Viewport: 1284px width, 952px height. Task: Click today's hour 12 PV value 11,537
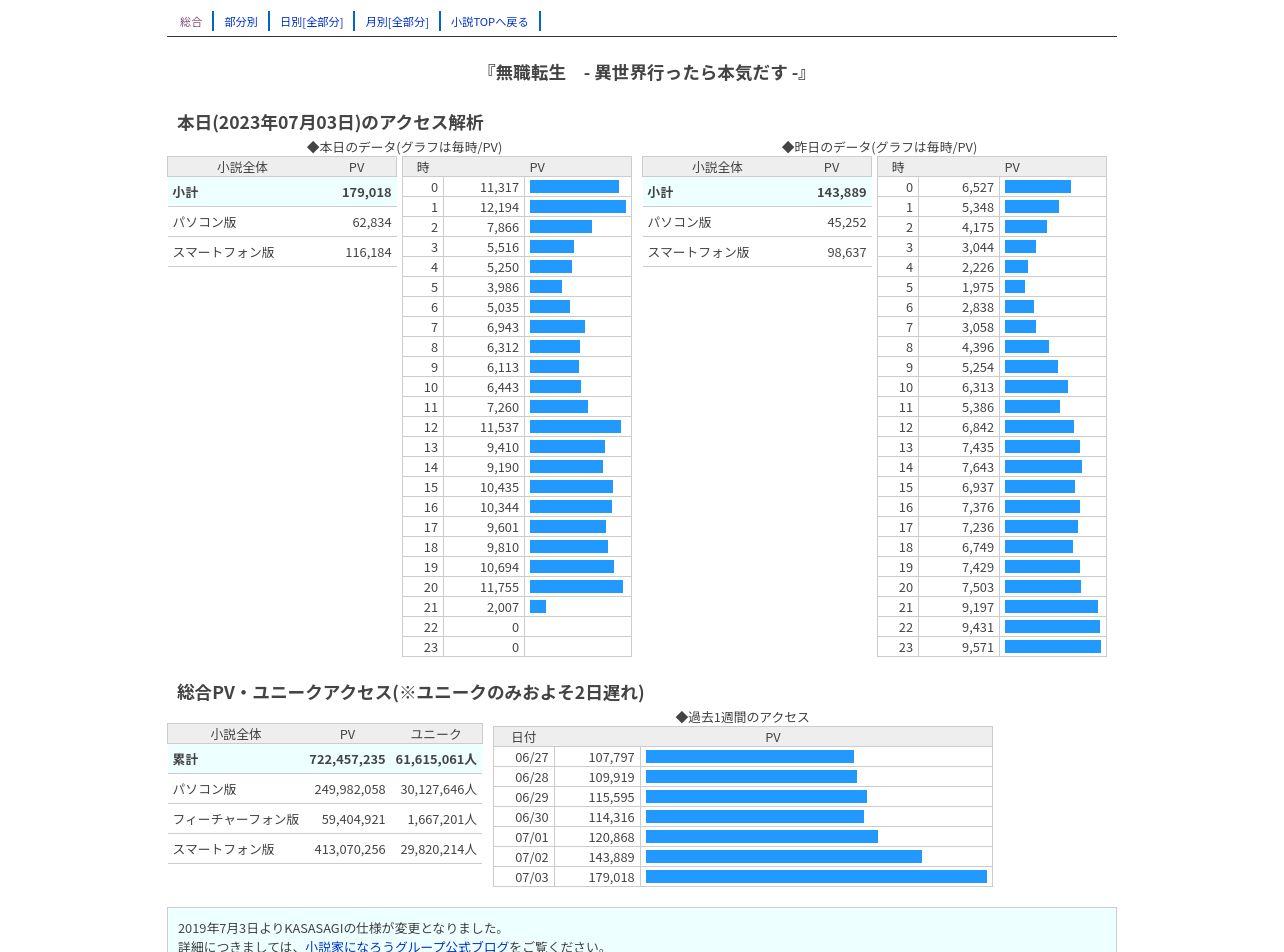click(499, 427)
